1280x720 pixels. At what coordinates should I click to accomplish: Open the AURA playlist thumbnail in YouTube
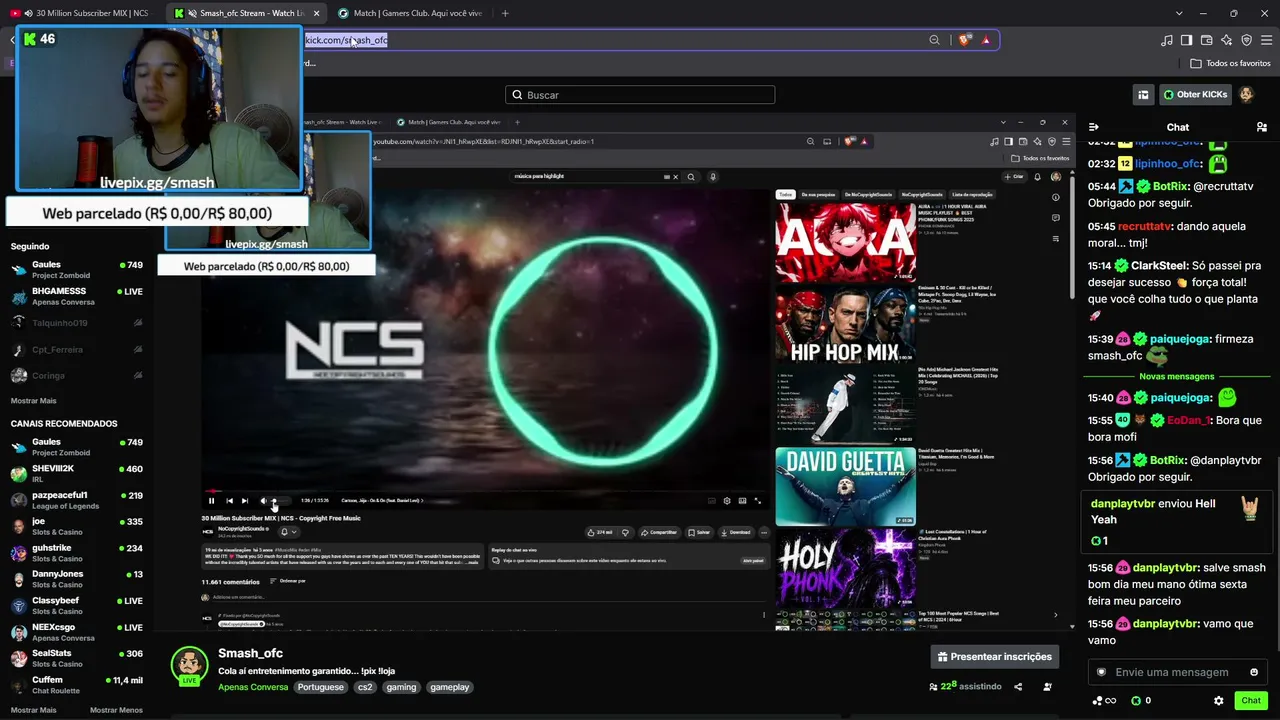tap(845, 242)
